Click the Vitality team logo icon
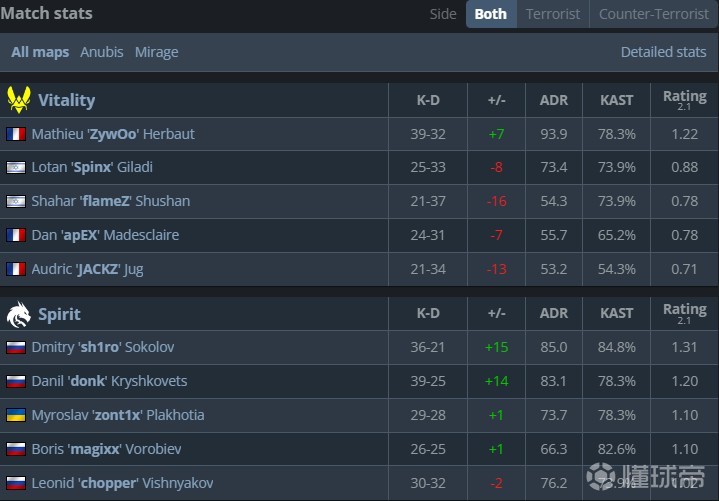Image resolution: width=719 pixels, height=501 pixels. 18,100
